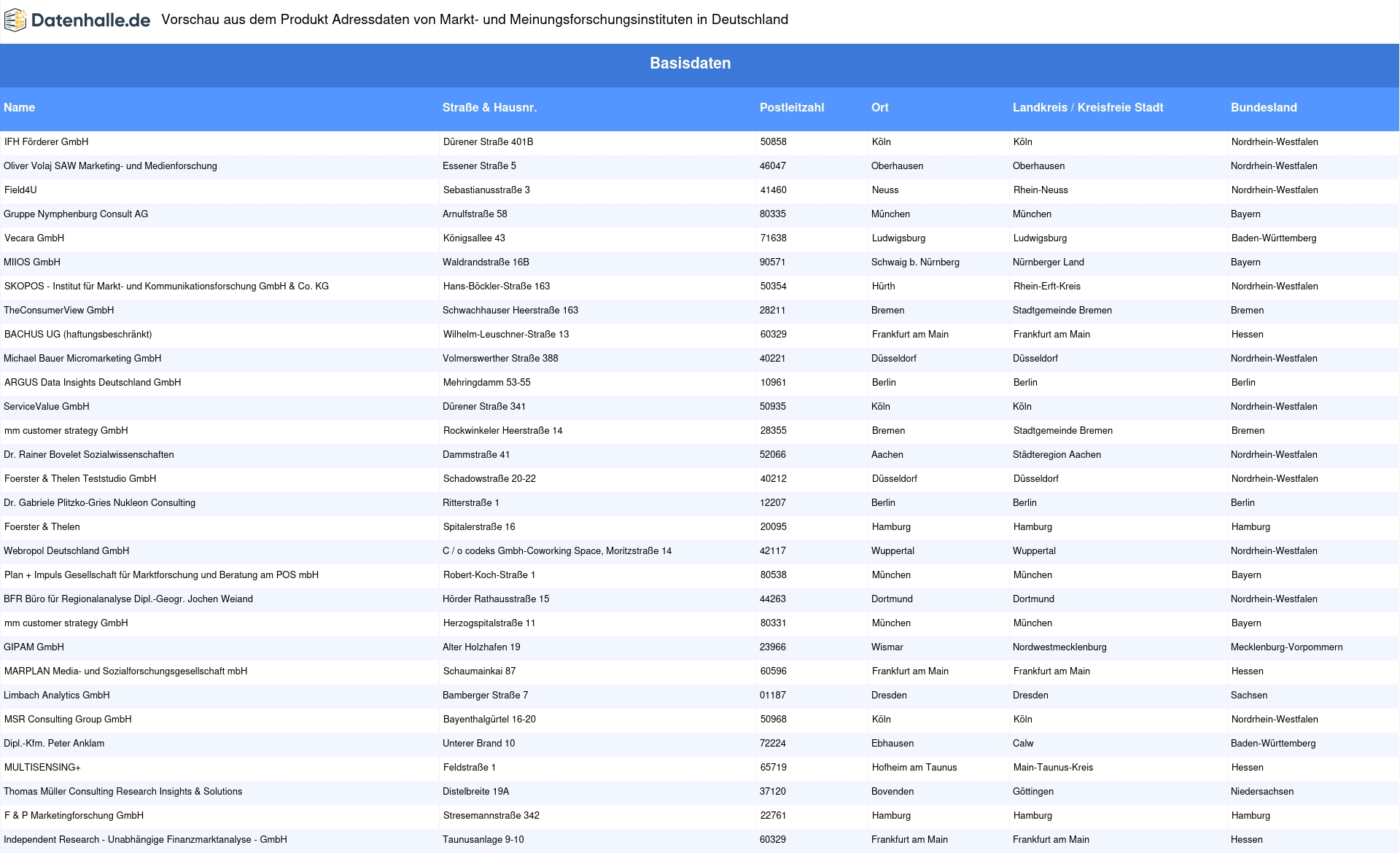Select the IFH Förderer GmbH row name
1400x853 pixels.
[47, 142]
